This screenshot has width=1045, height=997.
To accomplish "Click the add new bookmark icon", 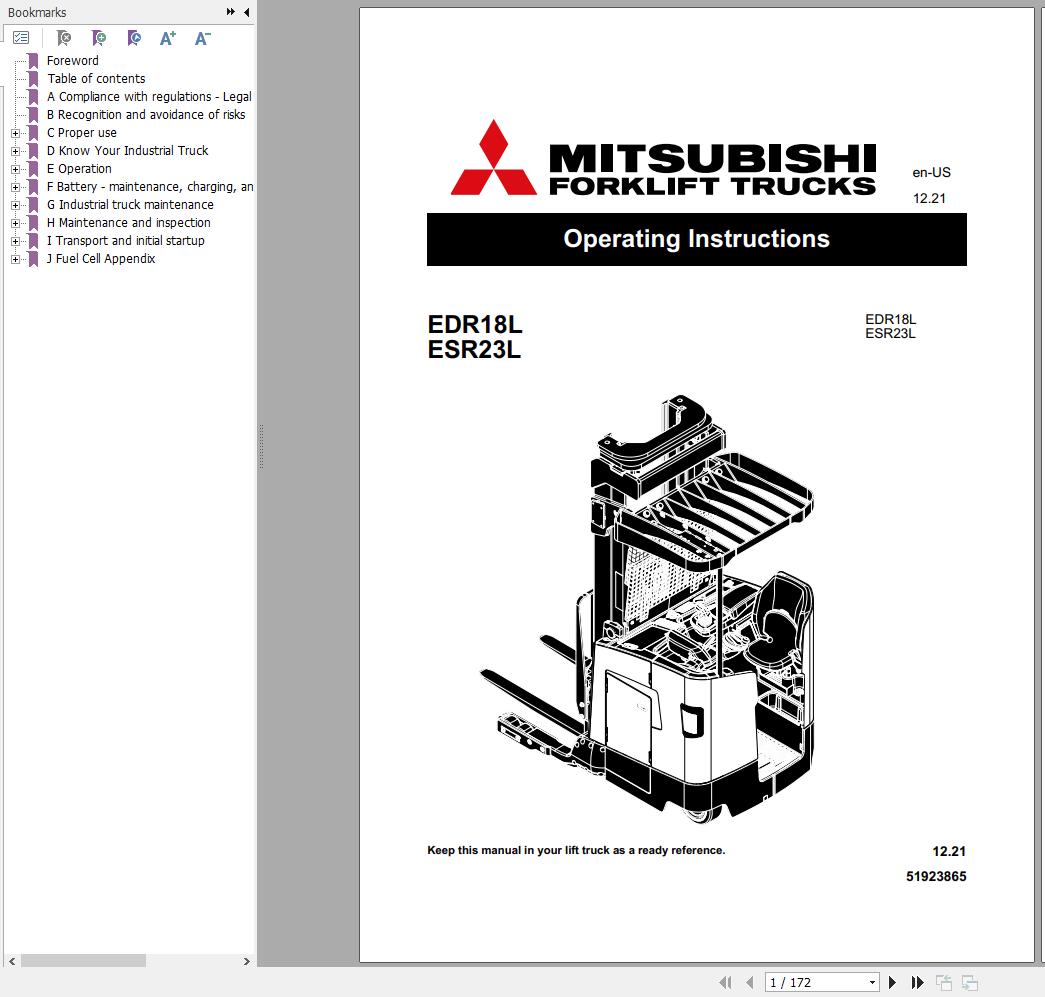I will 99,38.
